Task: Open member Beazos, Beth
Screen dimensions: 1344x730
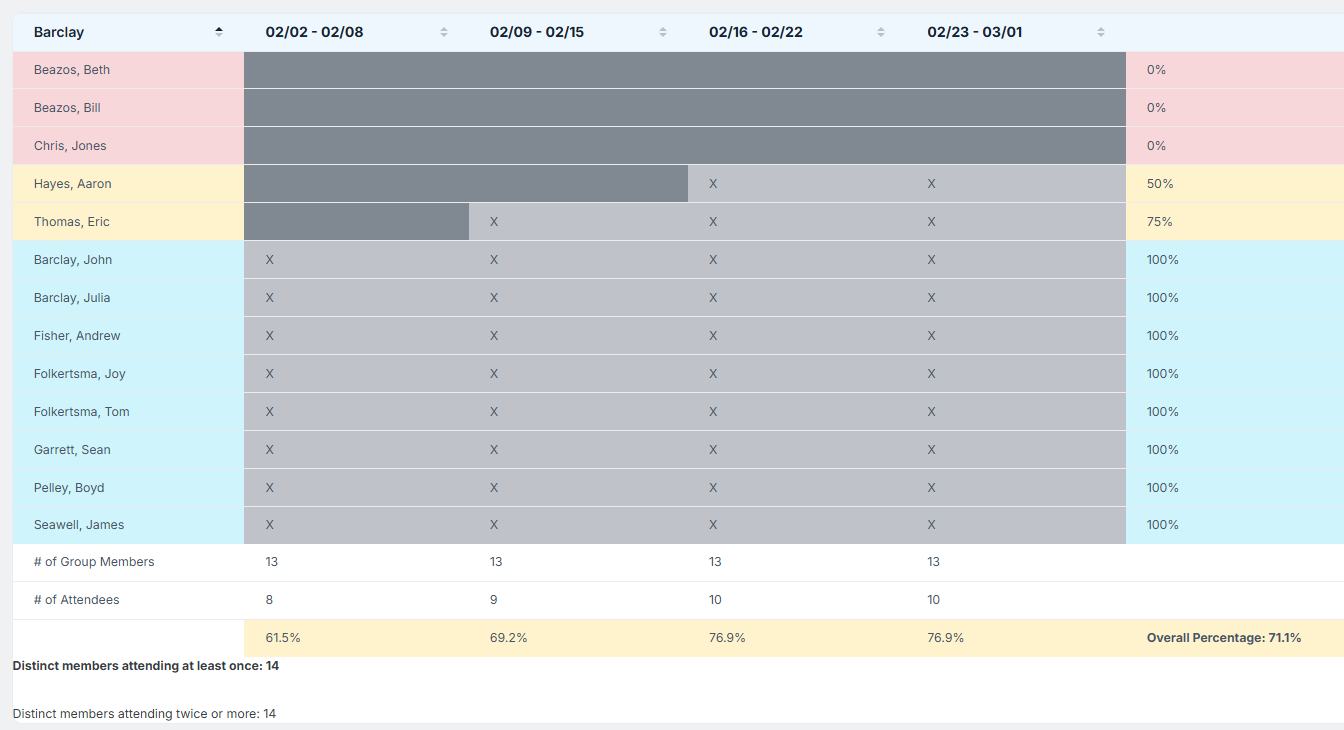Action: pyautogui.click(x=72, y=70)
